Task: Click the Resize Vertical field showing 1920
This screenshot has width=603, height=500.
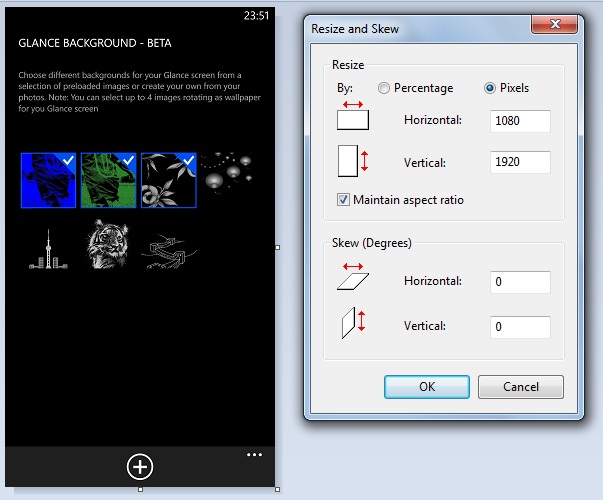Action: click(521, 162)
